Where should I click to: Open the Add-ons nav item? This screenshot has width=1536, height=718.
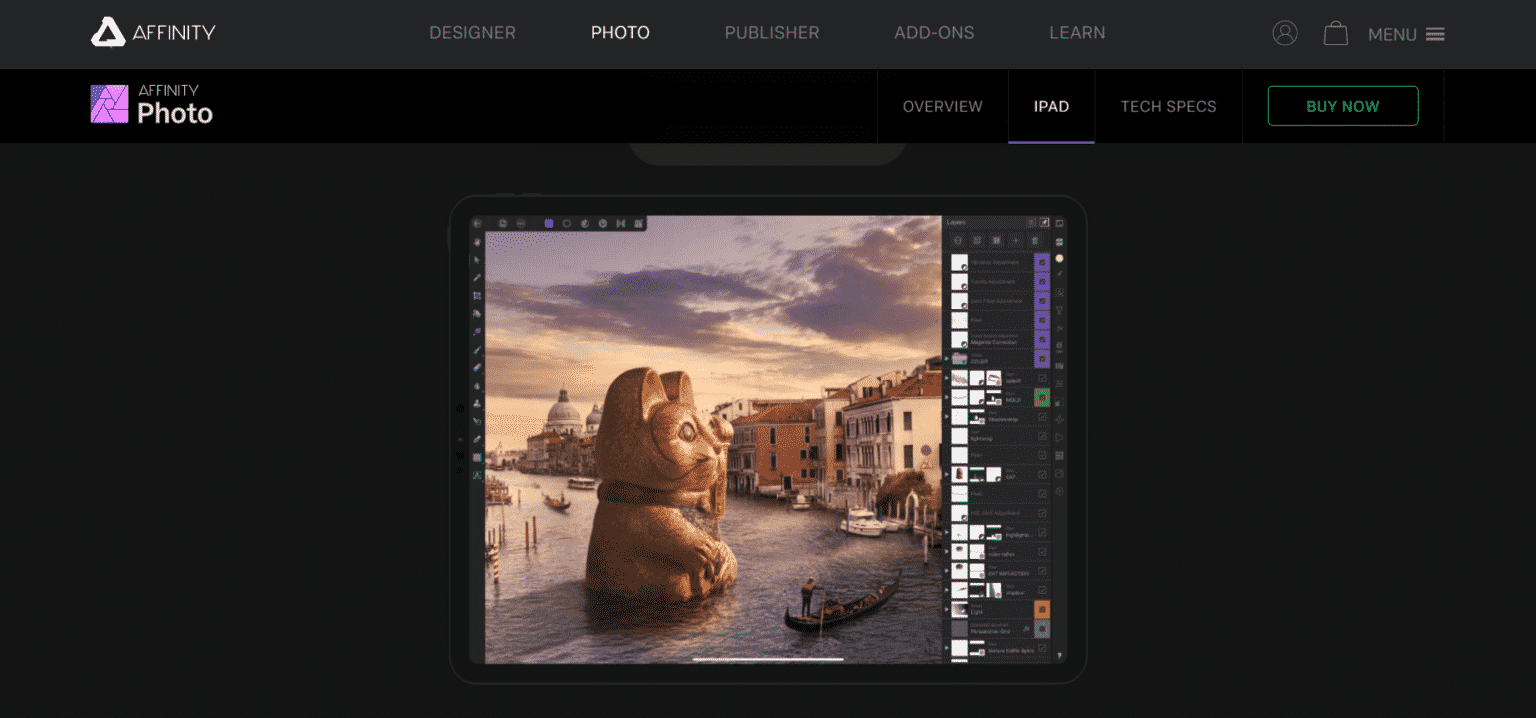click(x=934, y=33)
